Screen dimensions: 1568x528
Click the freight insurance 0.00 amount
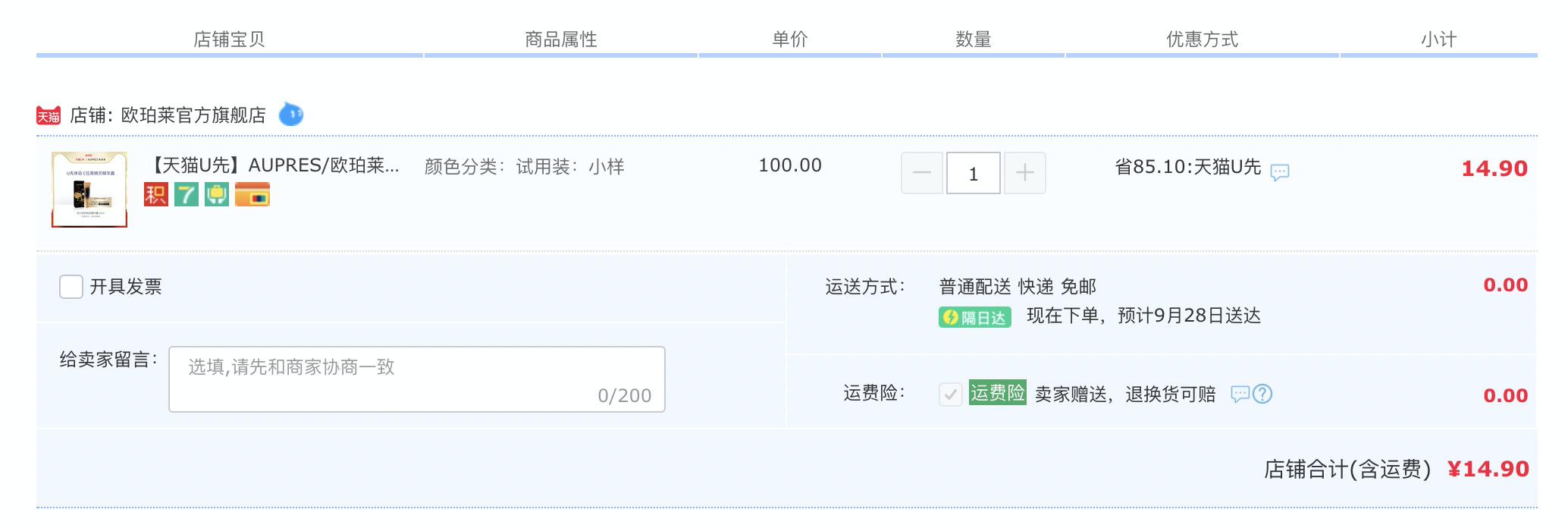click(1506, 396)
